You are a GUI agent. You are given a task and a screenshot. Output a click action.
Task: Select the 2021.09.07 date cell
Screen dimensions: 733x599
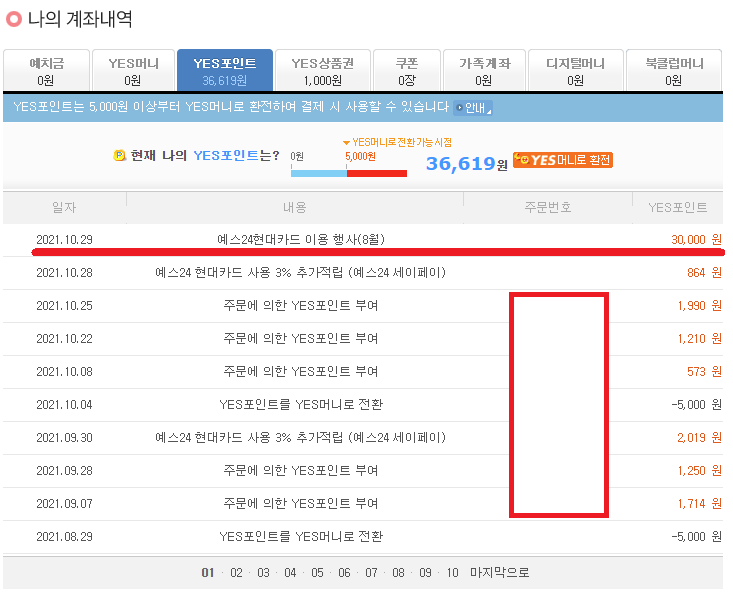pos(65,504)
